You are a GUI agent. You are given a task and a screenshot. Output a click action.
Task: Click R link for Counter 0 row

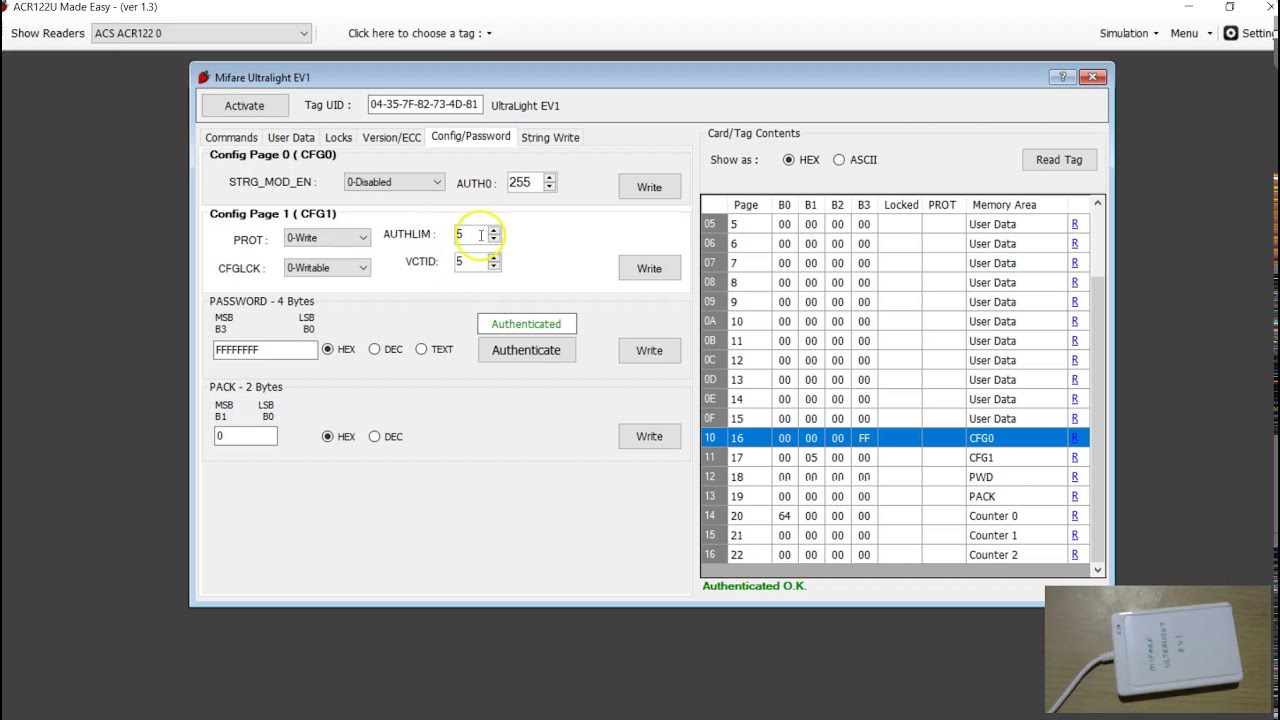click(x=1075, y=516)
